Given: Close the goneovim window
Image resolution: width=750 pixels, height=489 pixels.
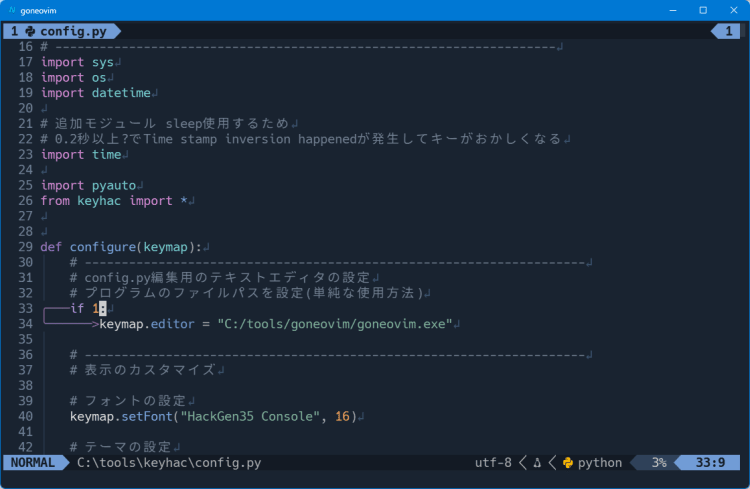Looking at the screenshot, I should coord(734,10).
